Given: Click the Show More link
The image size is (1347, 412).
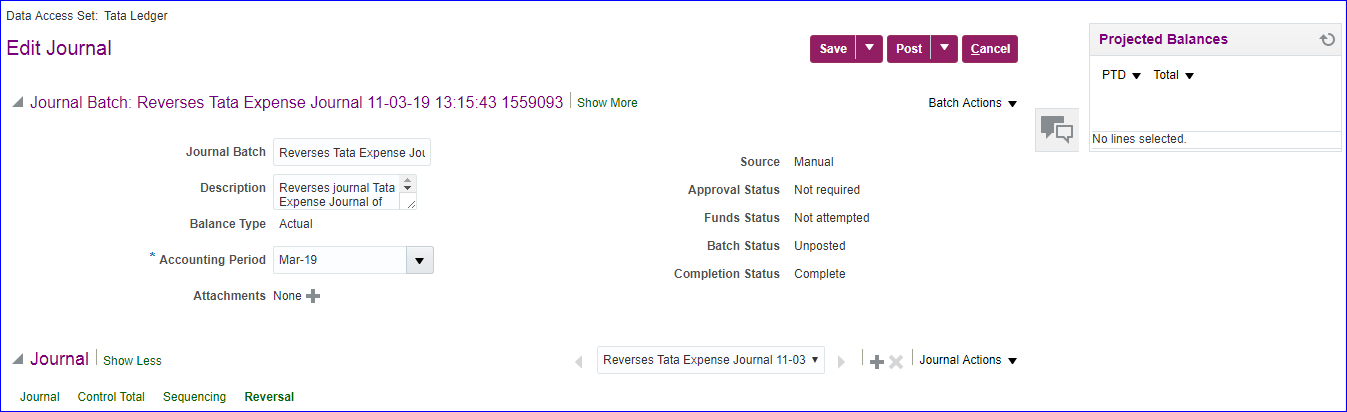Looking at the screenshot, I should click(x=607, y=103).
